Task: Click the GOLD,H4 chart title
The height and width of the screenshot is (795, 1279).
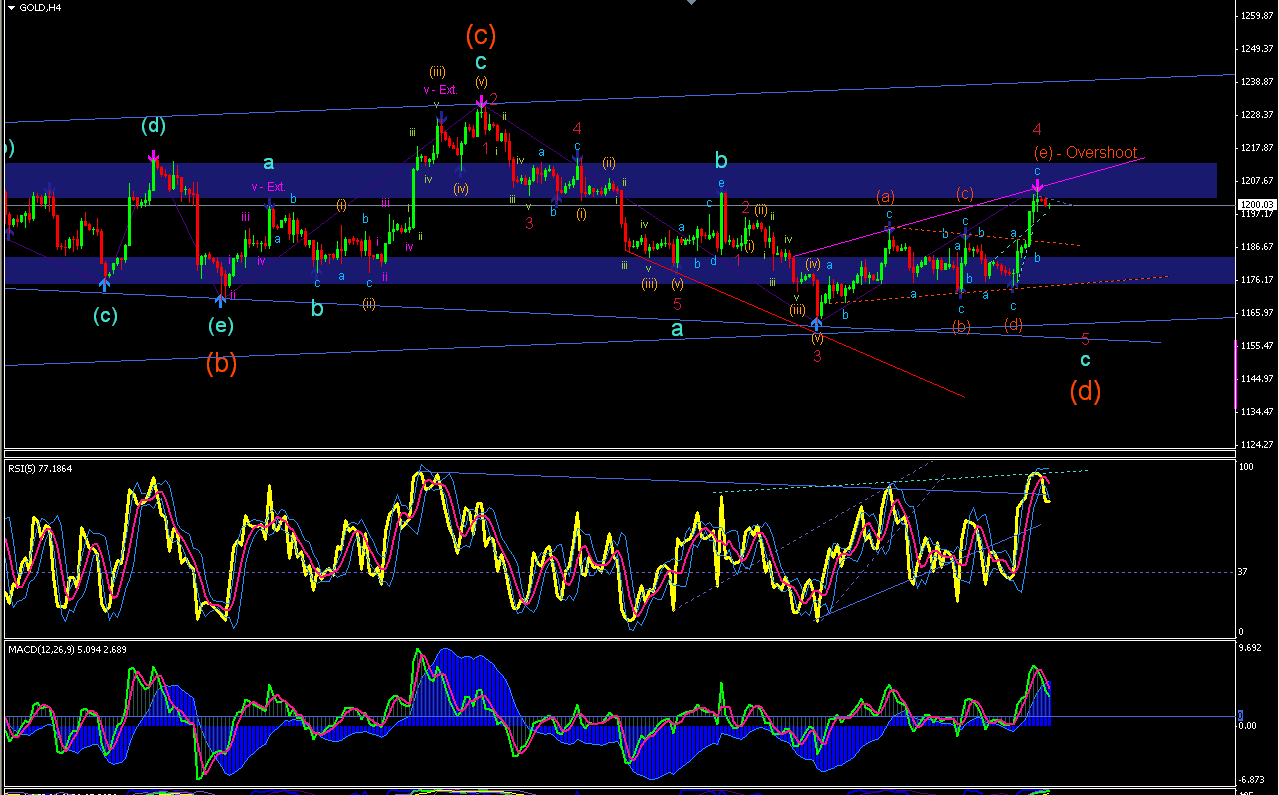Action: pyautogui.click(x=40, y=7)
